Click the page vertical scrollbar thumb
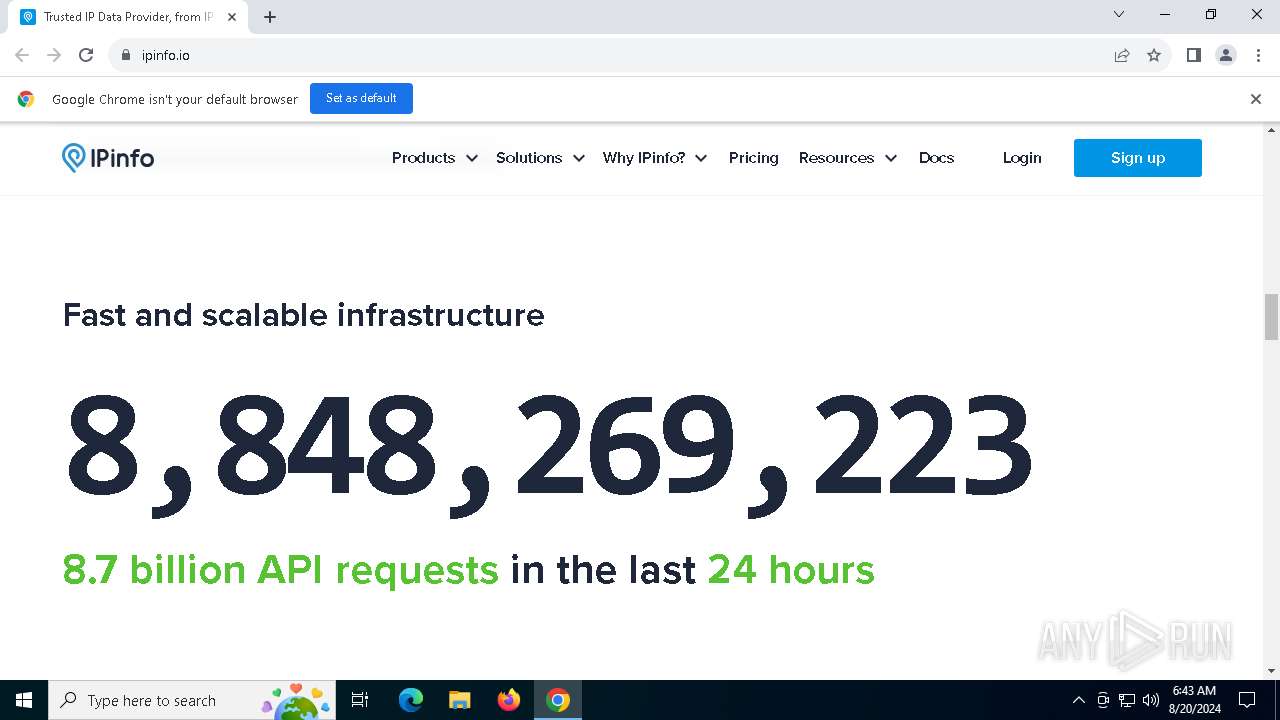 [1272, 317]
